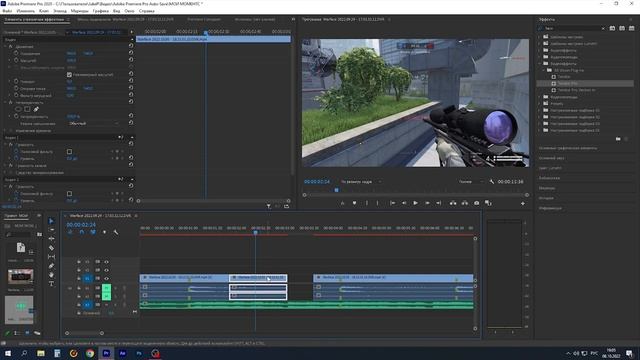Step forward one frame in Program monitor
Screen dimensions: 640x360
[427, 203]
